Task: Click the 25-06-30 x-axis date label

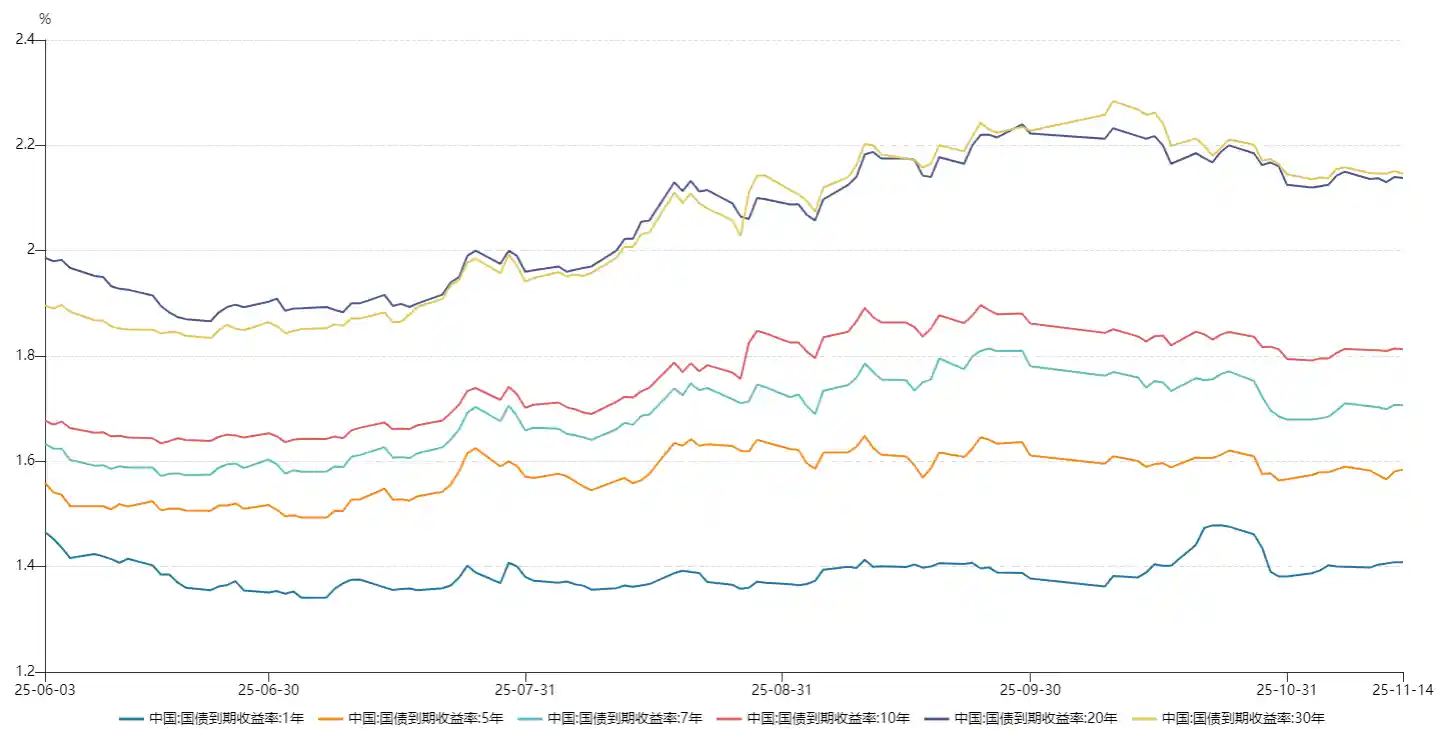Action: point(268,690)
